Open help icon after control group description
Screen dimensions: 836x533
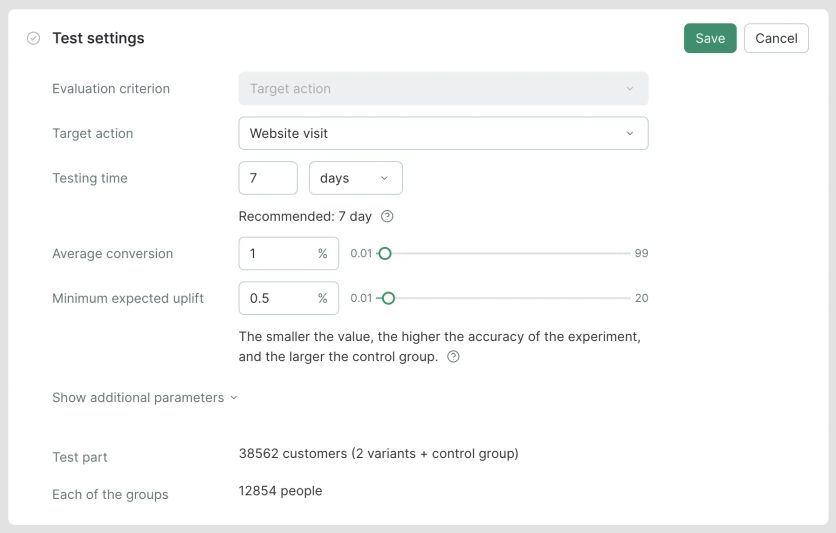(x=453, y=357)
